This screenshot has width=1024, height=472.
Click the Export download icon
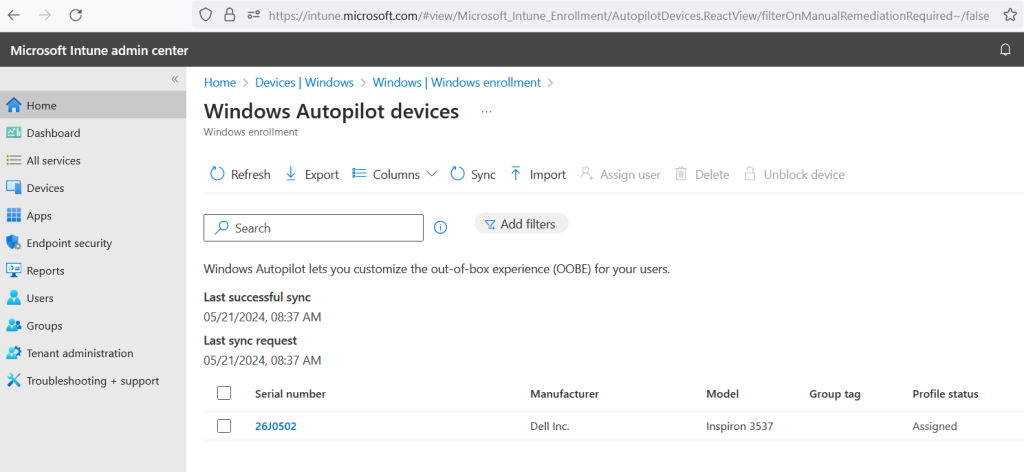[291, 174]
